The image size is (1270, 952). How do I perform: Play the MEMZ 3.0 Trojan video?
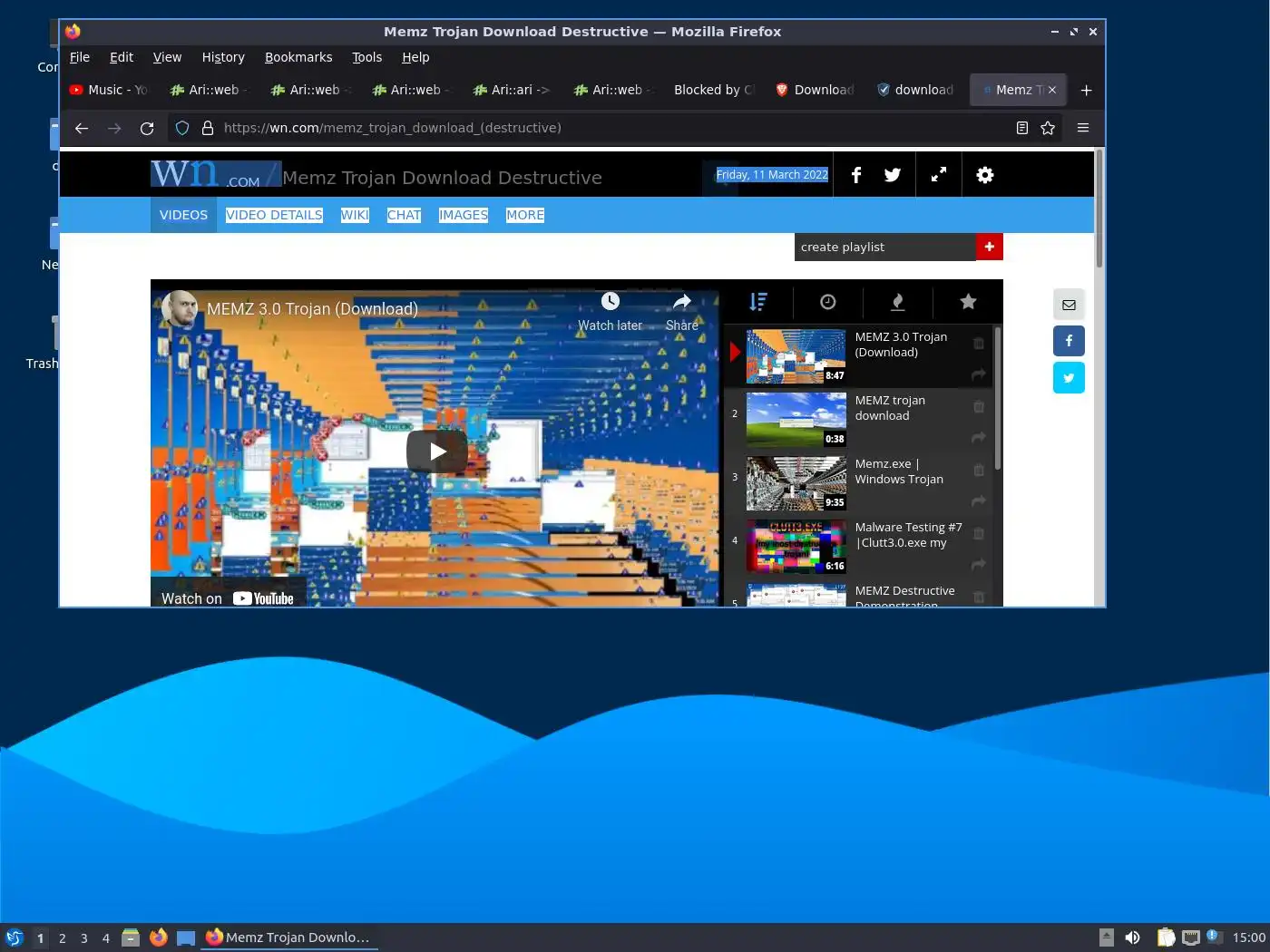click(437, 452)
